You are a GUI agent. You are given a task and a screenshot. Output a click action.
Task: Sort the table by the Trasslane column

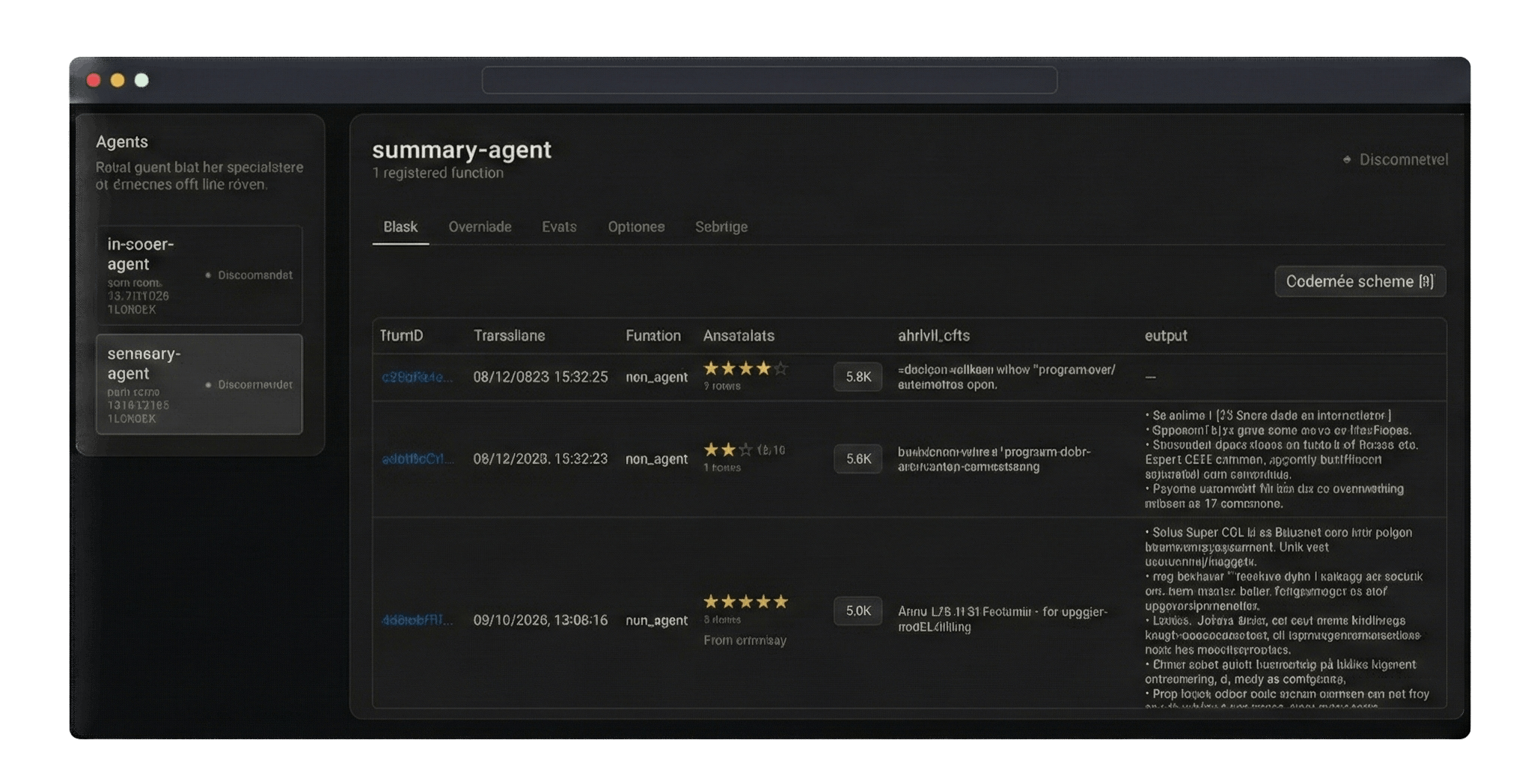[x=509, y=336]
